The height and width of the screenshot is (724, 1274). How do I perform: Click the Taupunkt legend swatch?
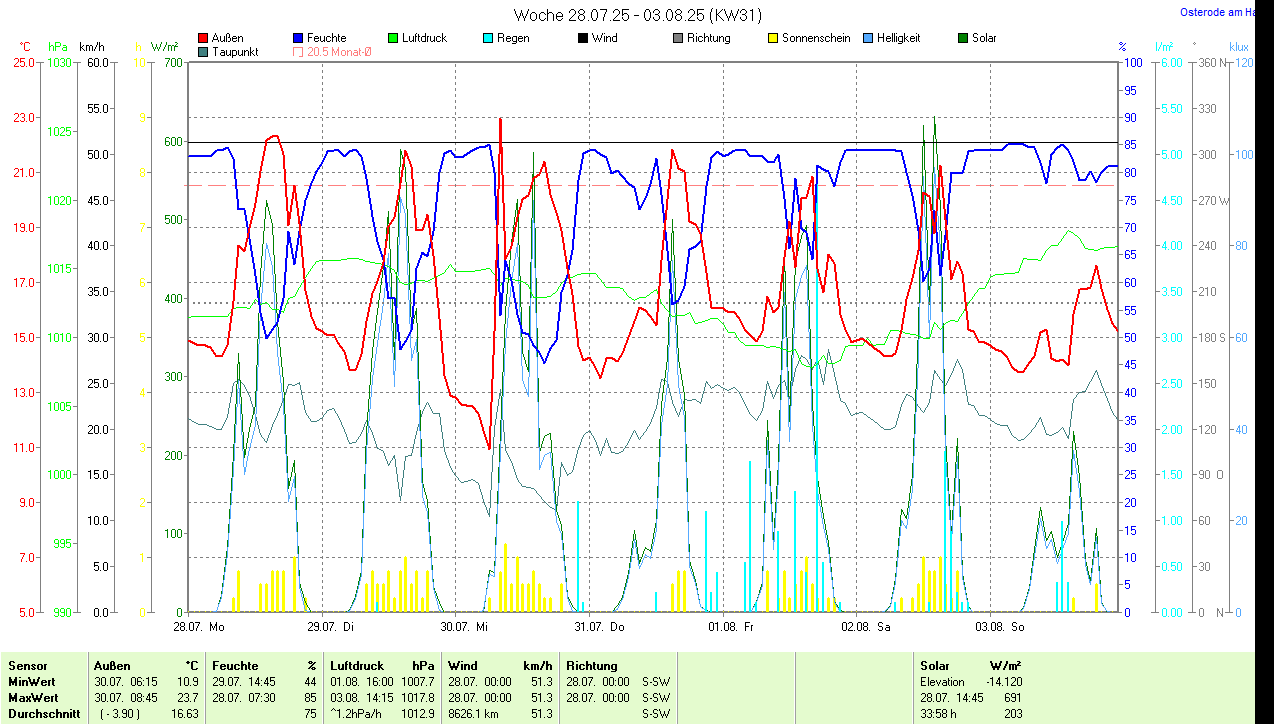(x=204, y=52)
